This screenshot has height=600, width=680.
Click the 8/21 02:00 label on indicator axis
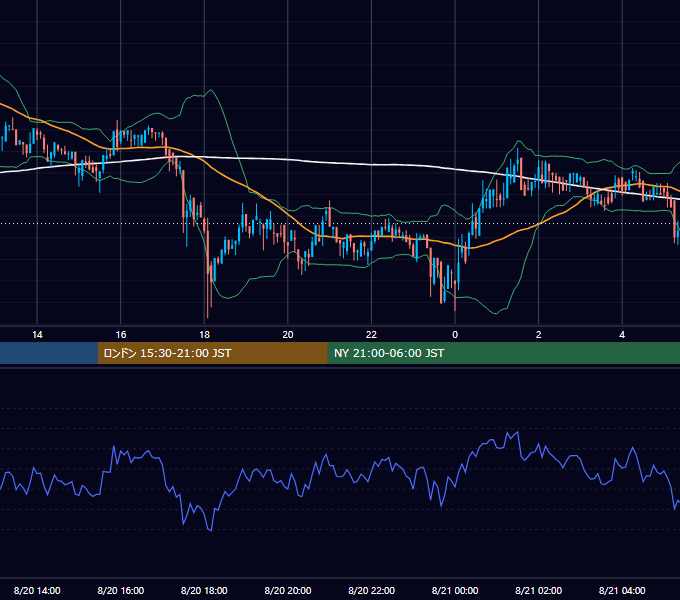click(539, 590)
